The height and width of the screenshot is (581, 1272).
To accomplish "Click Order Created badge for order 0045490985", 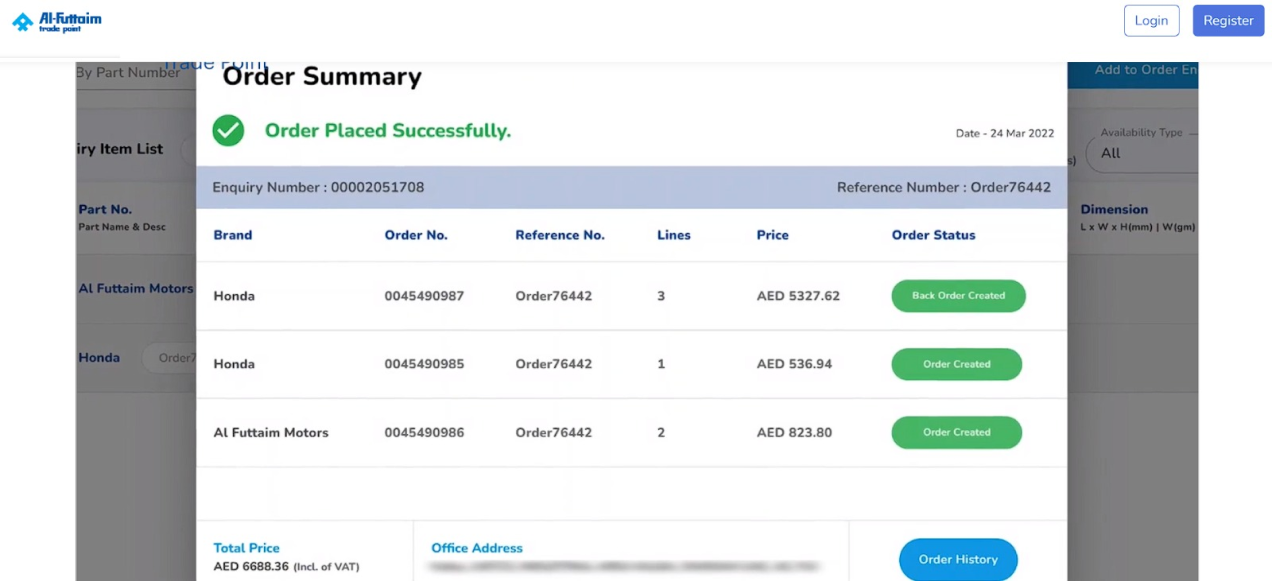I will click(x=957, y=364).
